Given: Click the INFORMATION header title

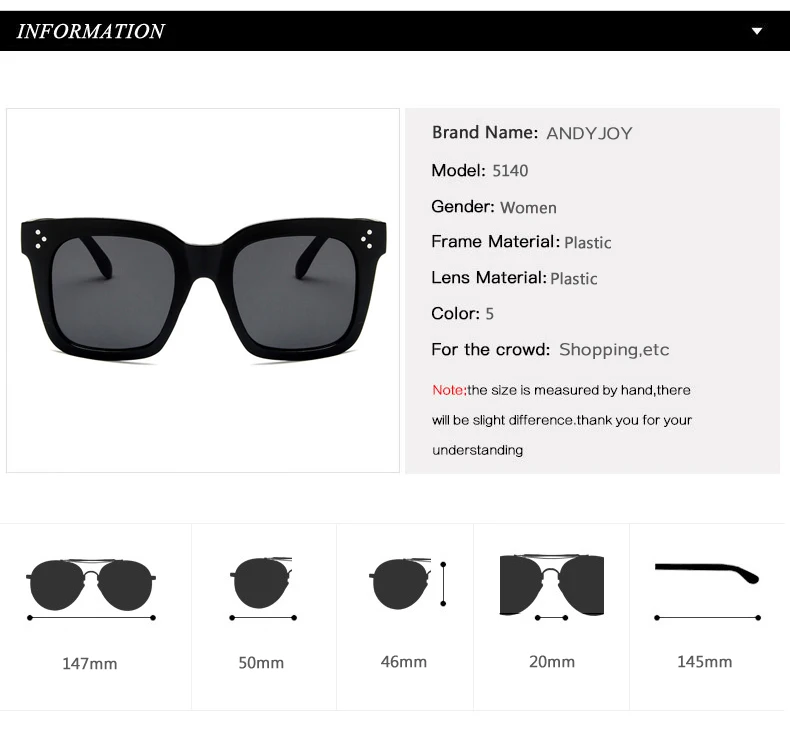Looking at the screenshot, I should coord(91,31).
